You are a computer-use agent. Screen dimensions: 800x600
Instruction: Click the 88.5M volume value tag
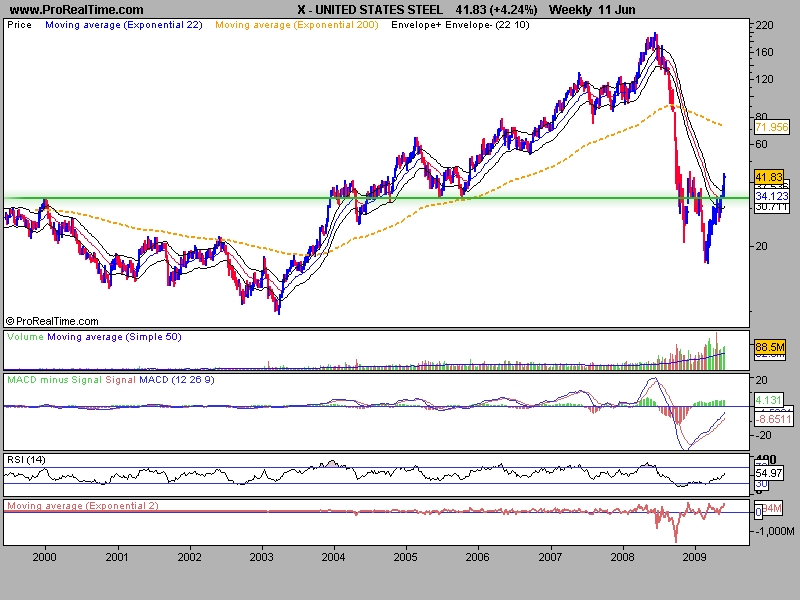tap(770, 347)
